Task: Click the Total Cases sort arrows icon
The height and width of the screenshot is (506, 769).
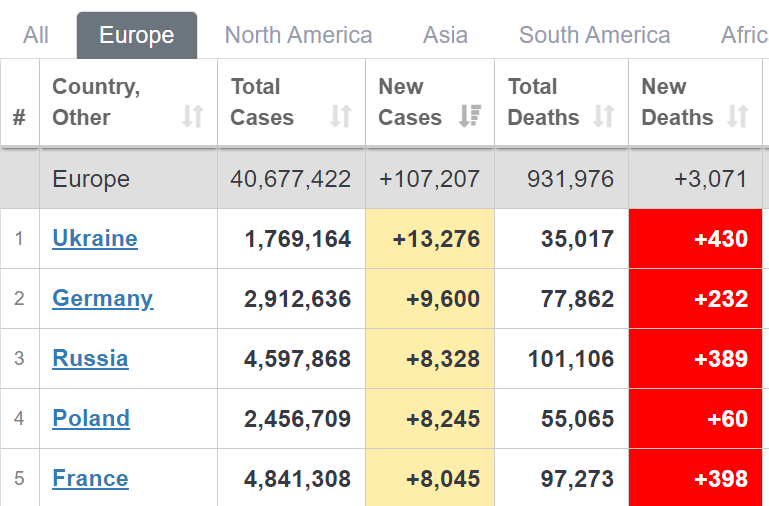Action: pos(341,117)
